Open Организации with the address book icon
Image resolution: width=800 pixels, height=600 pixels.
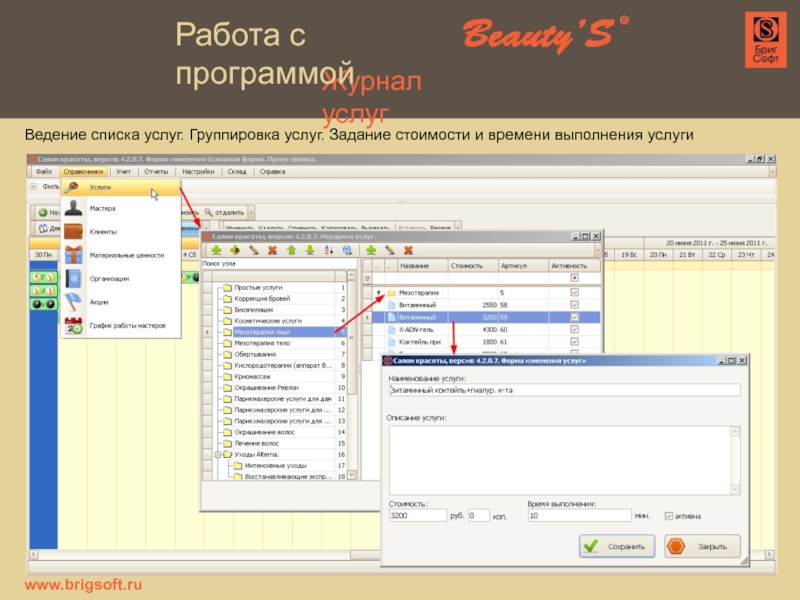(x=120, y=279)
